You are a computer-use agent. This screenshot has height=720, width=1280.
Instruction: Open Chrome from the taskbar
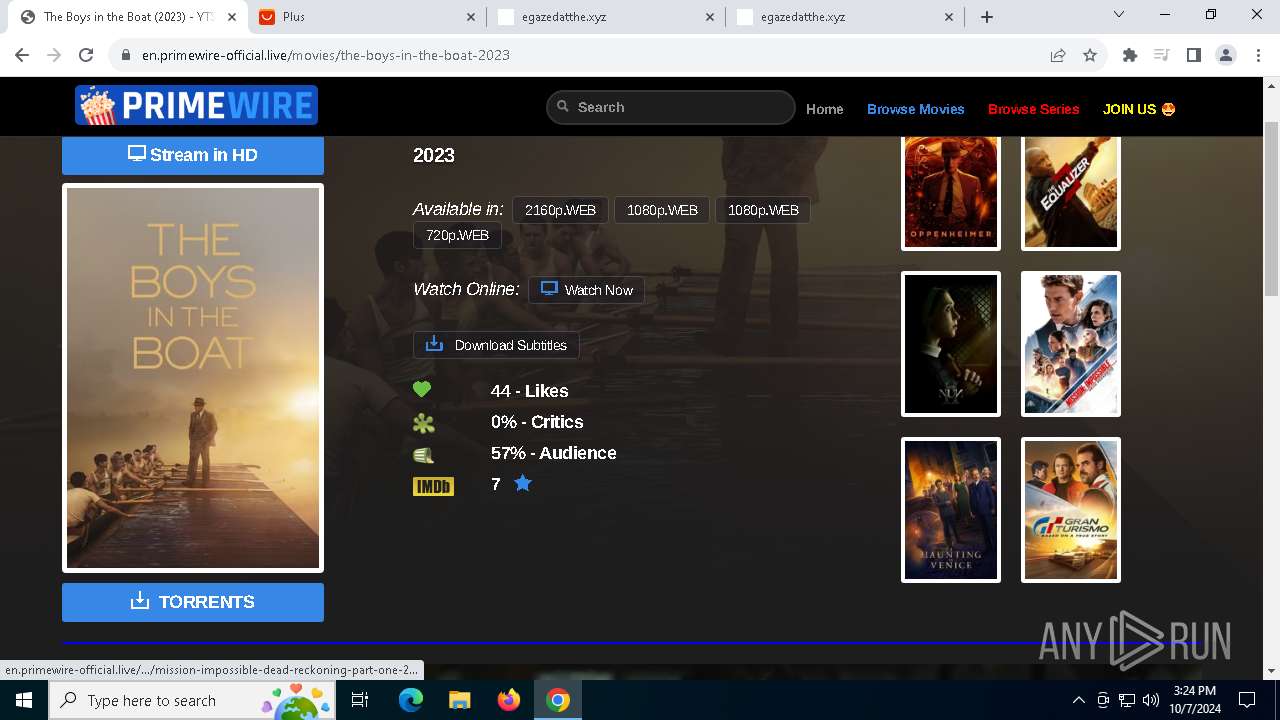click(558, 700)
